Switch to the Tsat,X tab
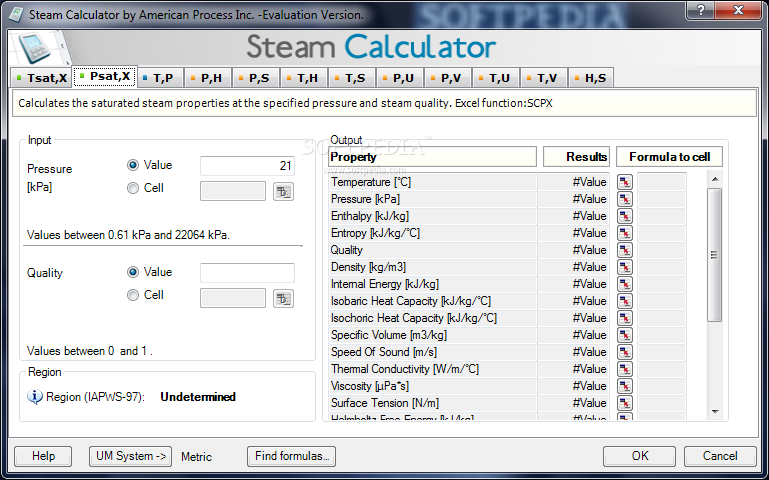The height and width of the screenshot is (480, 769). pos(41,78)
